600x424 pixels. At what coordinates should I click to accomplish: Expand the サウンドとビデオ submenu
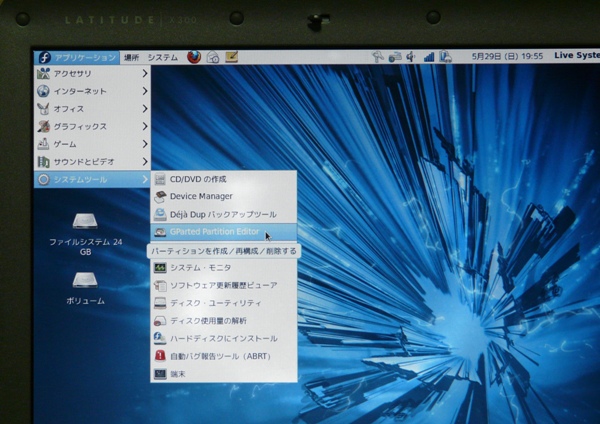90,161
